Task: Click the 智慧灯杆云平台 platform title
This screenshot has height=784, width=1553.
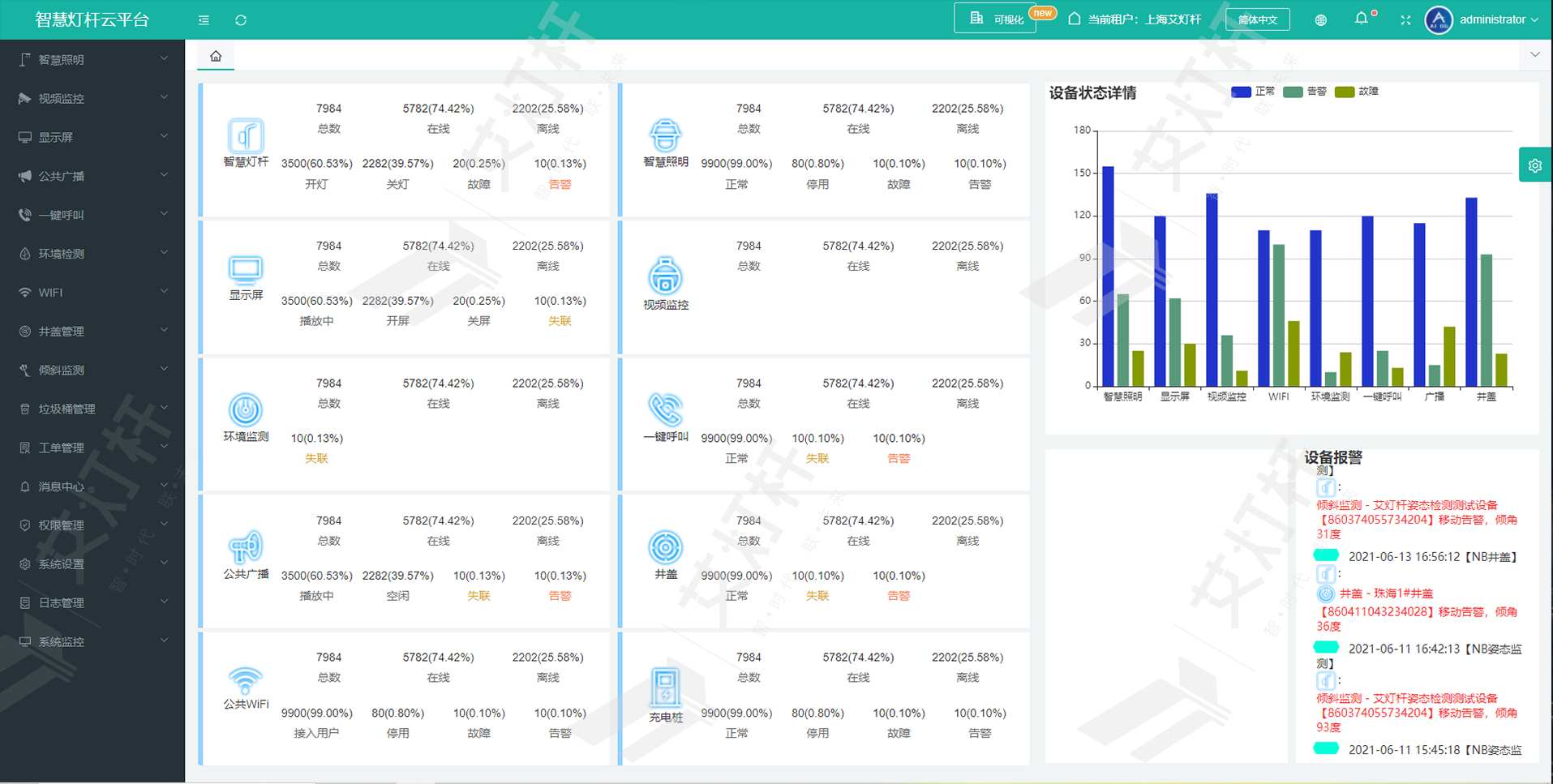Action: 92,19
